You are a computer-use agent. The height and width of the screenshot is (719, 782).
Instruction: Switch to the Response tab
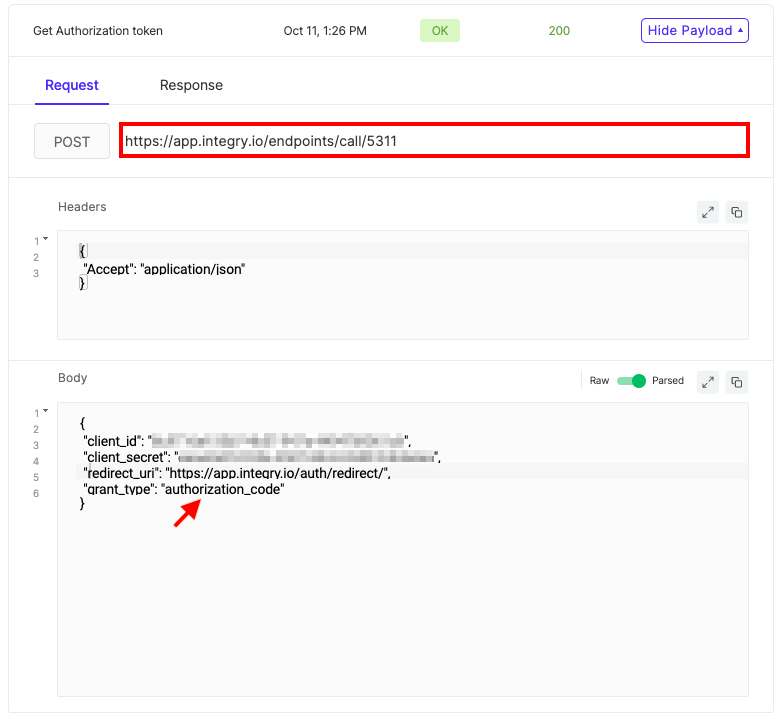(x=191, y=85)
